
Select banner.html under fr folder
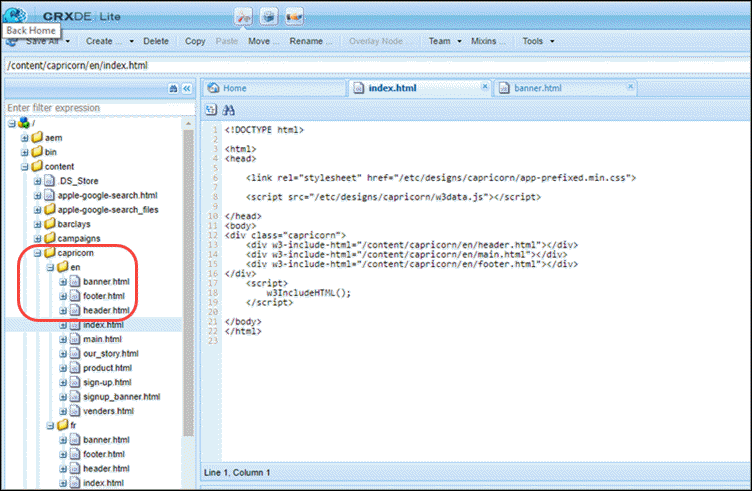tap(106, 440)
